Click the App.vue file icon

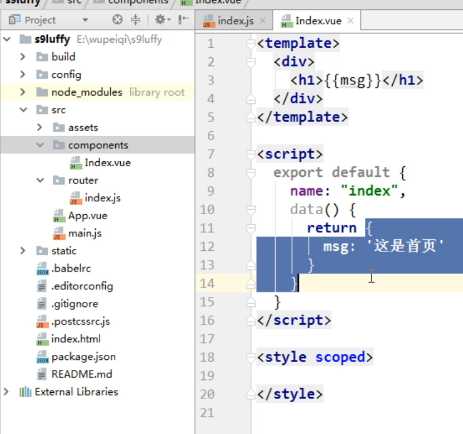click(59, 216)
